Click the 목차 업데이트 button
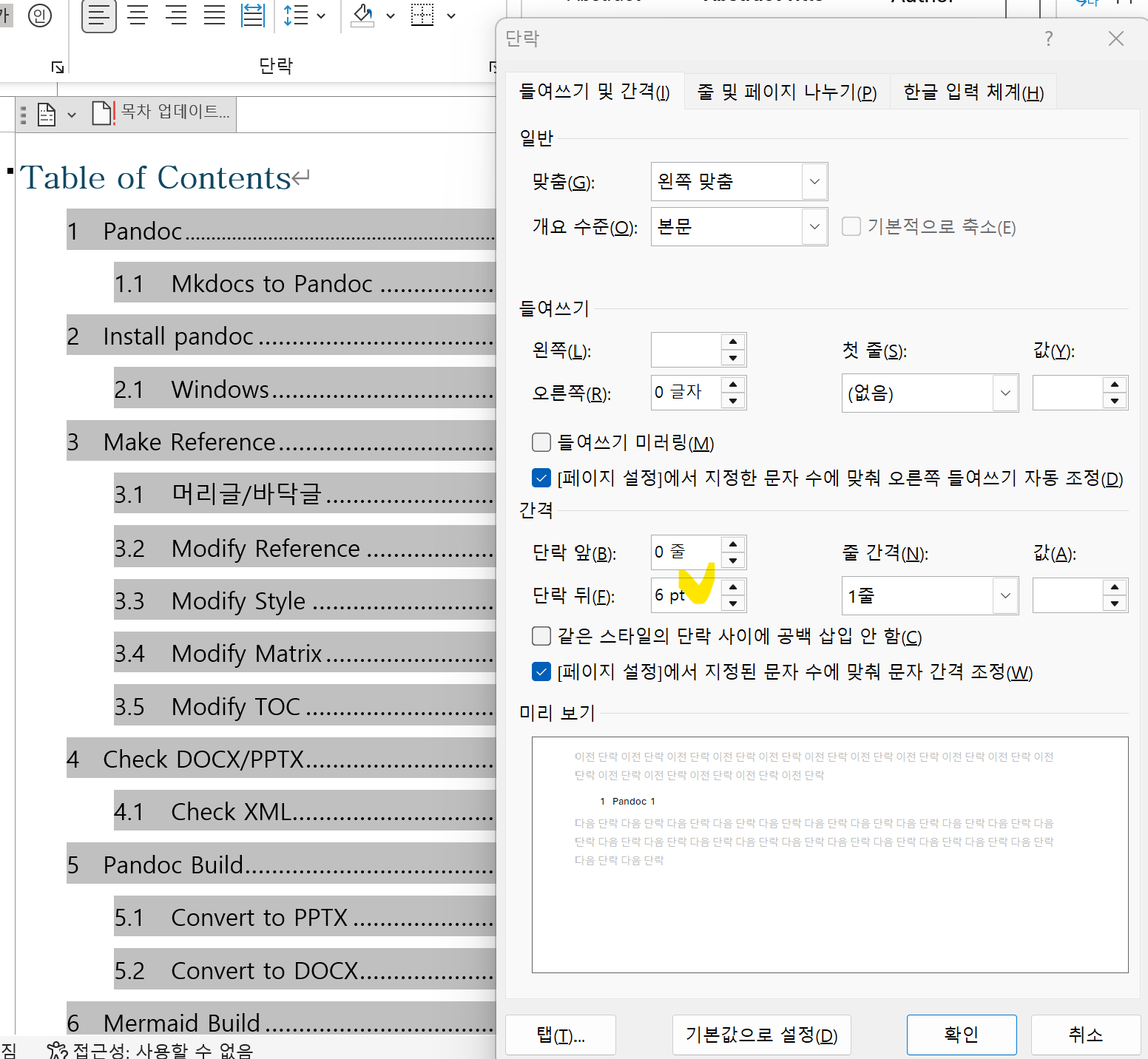 tap(161, 112)
